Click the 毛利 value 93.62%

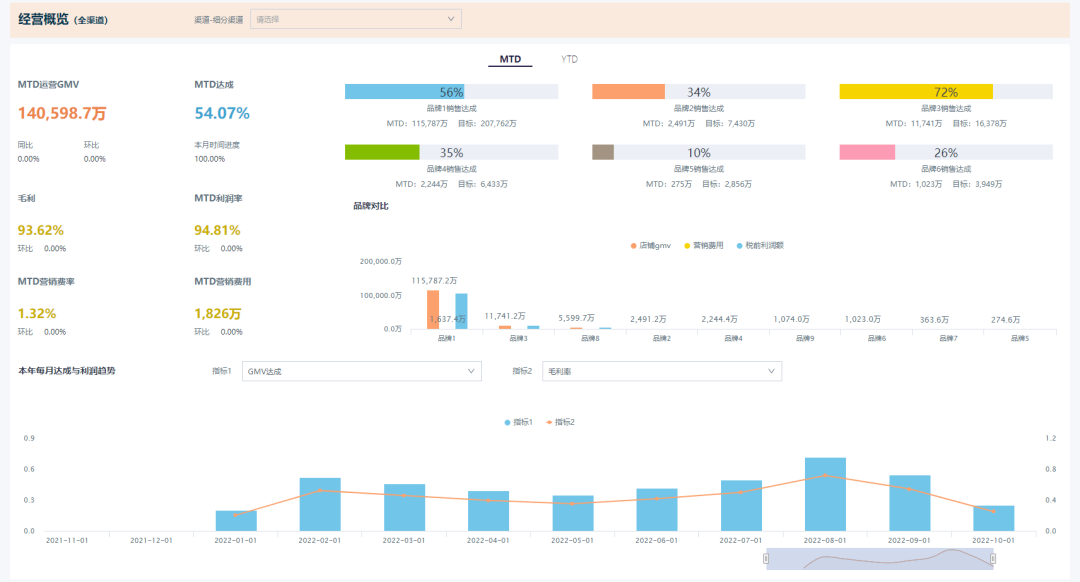click(x=41, y=230)
